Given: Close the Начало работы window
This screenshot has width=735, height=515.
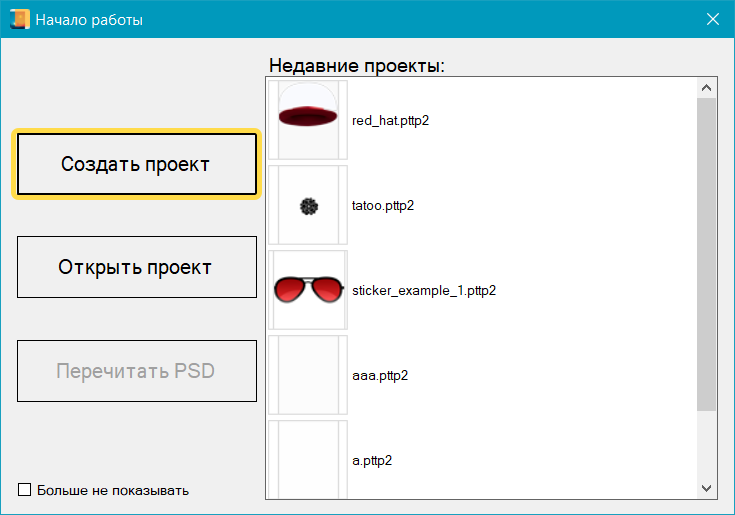Looking at the screenshot, I should coord(713,19).
